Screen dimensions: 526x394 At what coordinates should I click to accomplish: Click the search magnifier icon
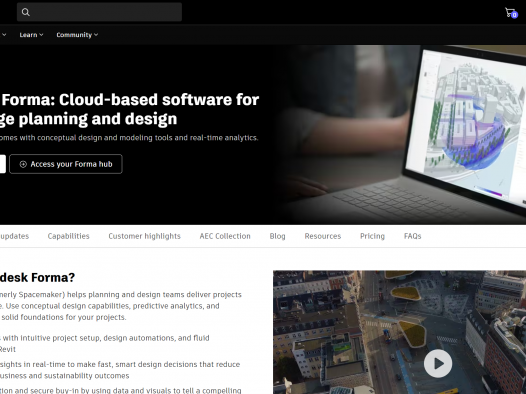(25, 12)
